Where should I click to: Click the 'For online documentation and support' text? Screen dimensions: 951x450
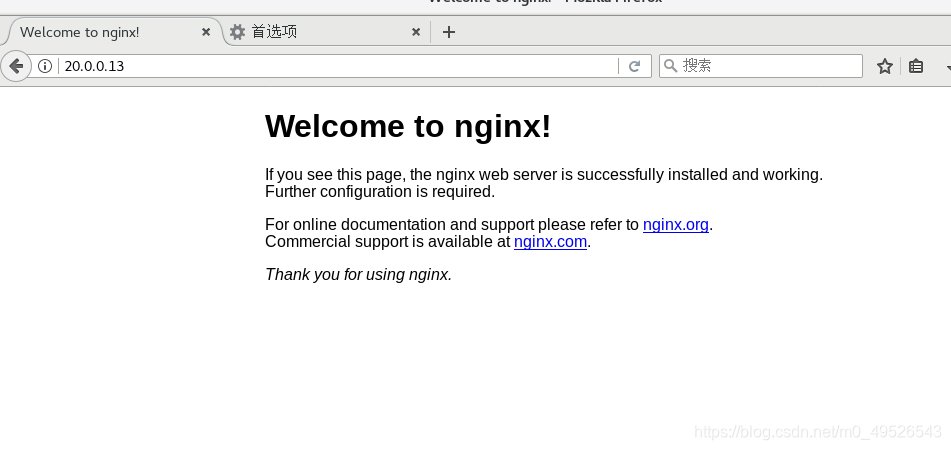pyautogui.click(x=400, y=225)
